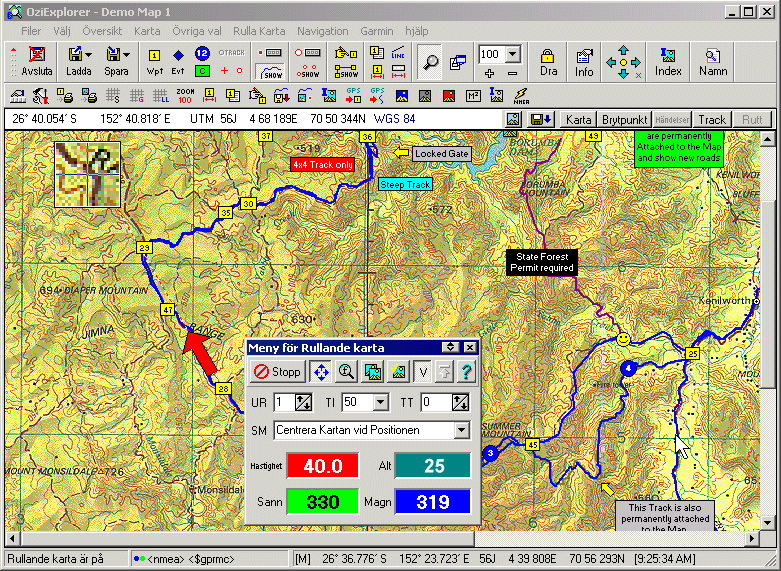Click the zoomed map thumbnail in map corner
781x571 pixels.
(x=87, y=174)
